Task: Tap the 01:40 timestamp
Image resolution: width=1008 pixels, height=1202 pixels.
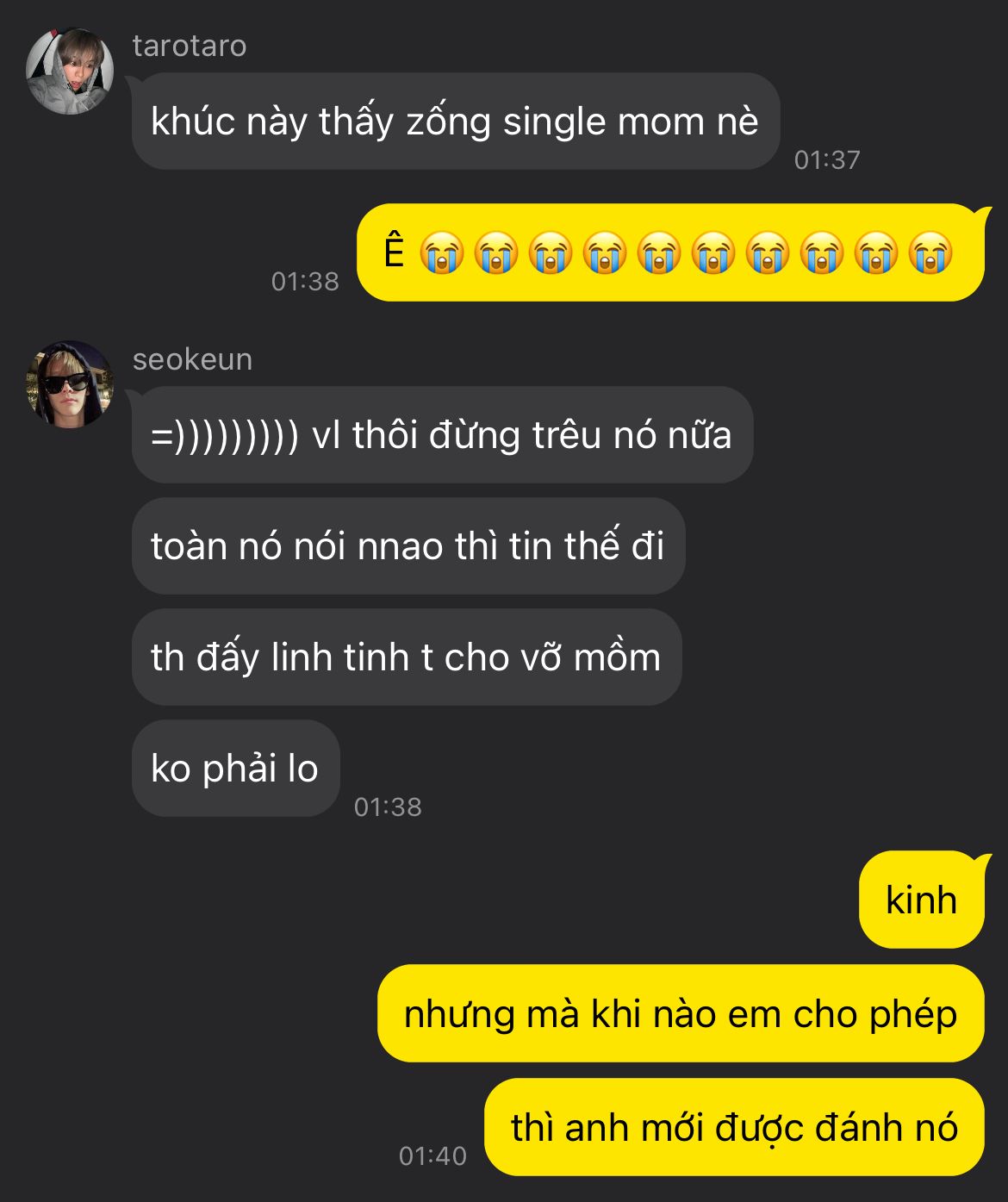Action: pos(432,1156)
